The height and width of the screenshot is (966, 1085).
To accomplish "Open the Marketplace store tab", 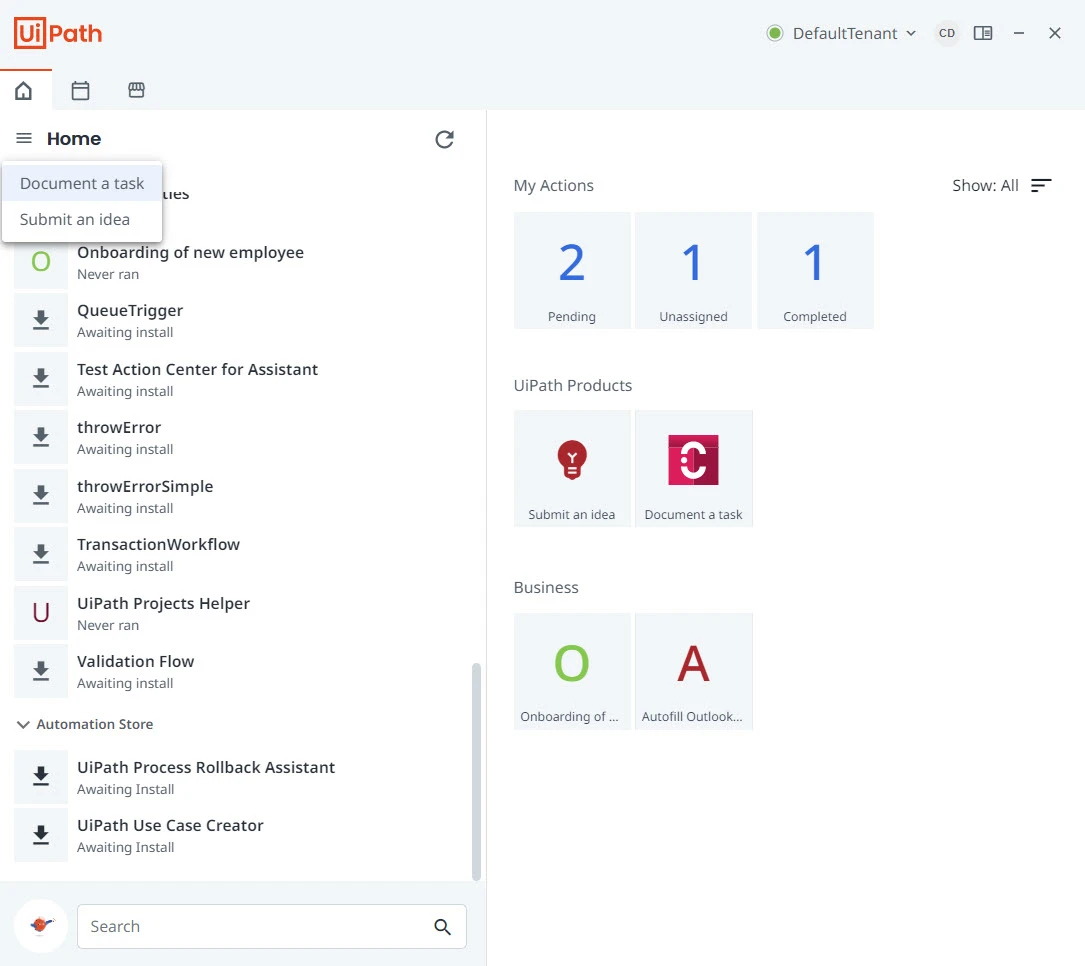I will 136,90.
